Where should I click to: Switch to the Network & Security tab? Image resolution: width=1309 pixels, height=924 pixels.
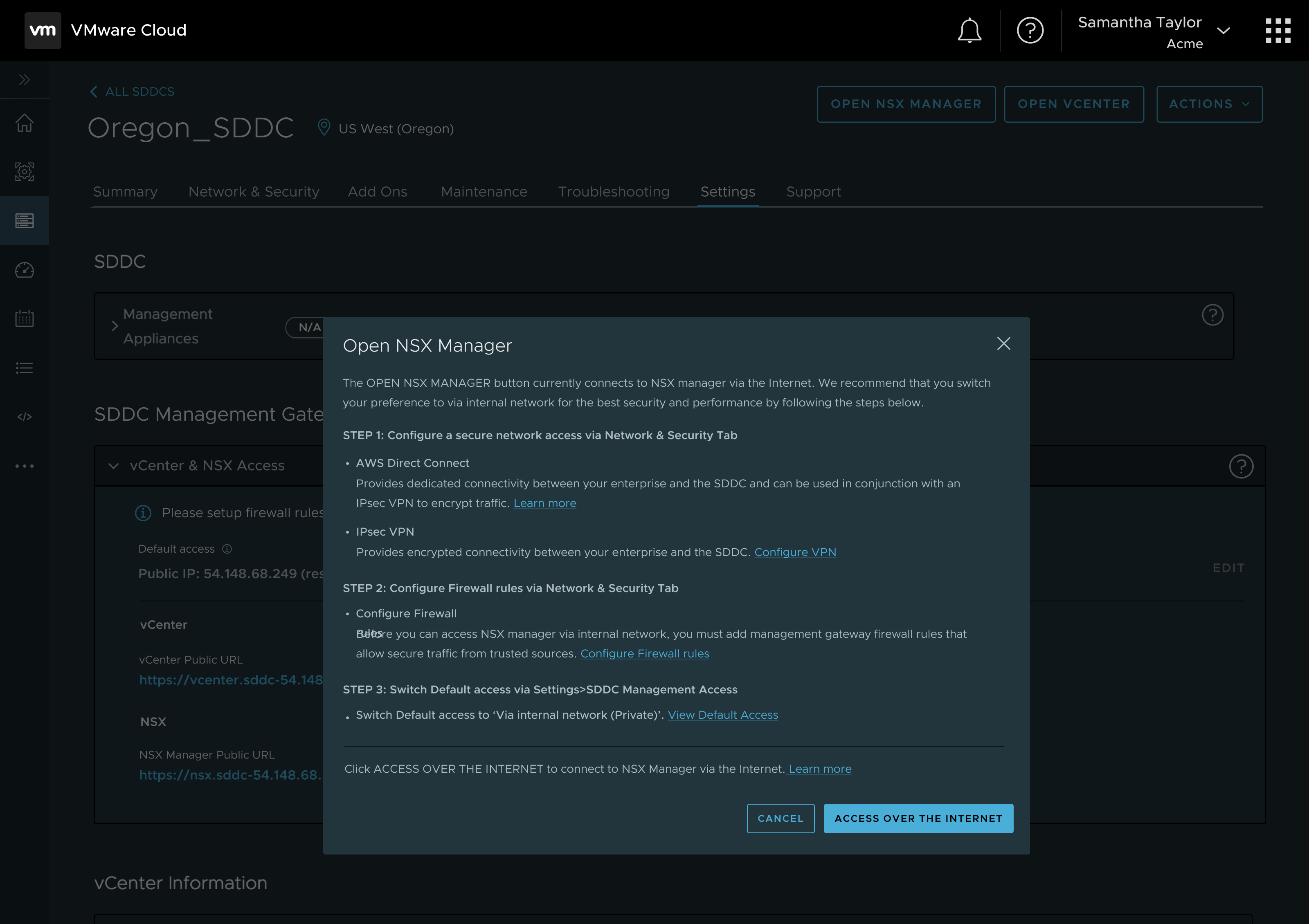click(254, 192)
